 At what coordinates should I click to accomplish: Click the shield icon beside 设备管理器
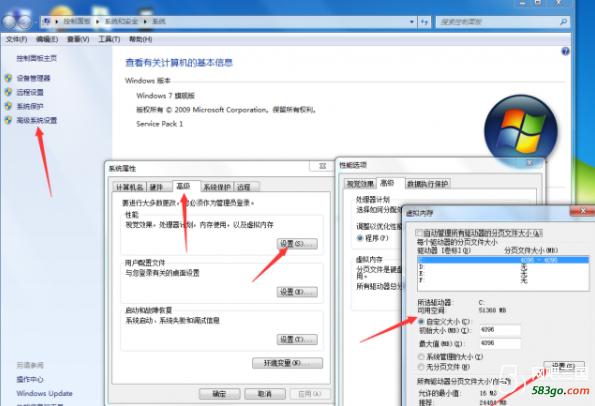pos(8,78)
